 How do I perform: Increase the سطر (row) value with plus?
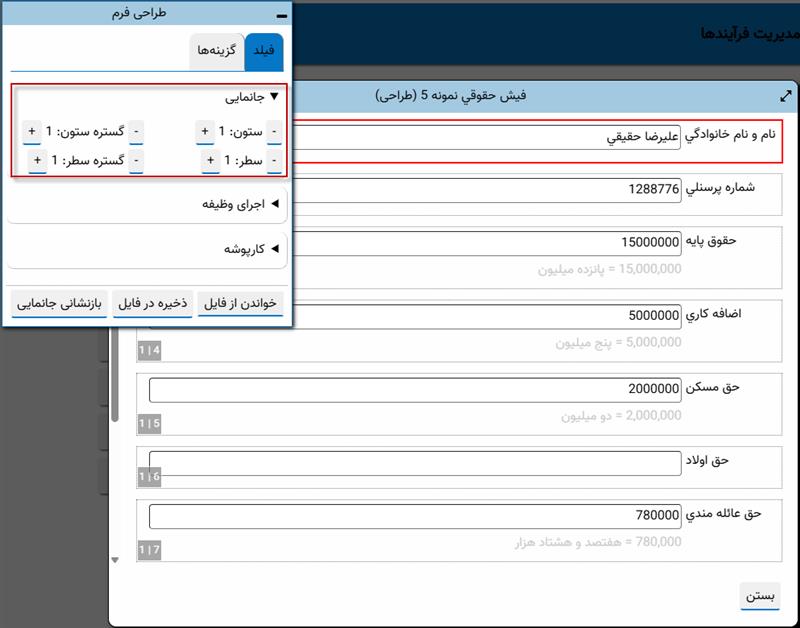click(x=210, y=161)
